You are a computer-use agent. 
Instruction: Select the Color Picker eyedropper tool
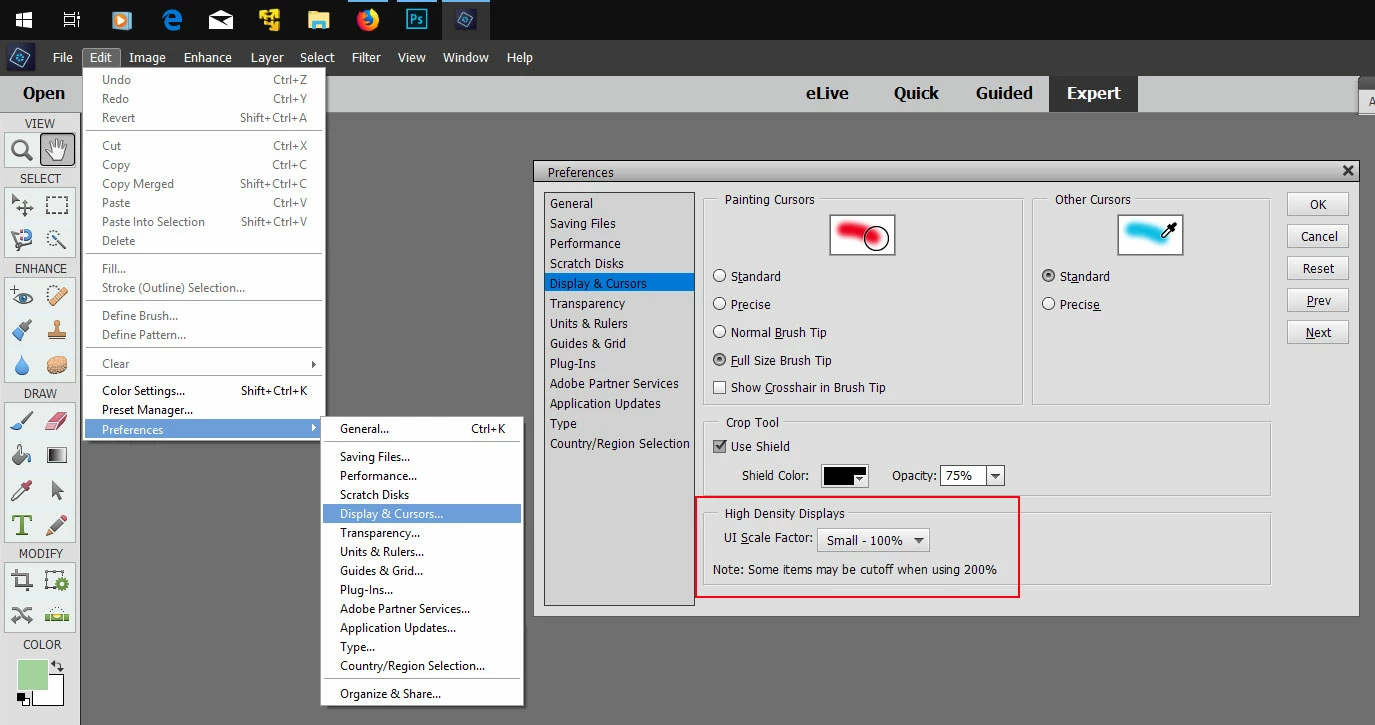click(x=22, y=490)
